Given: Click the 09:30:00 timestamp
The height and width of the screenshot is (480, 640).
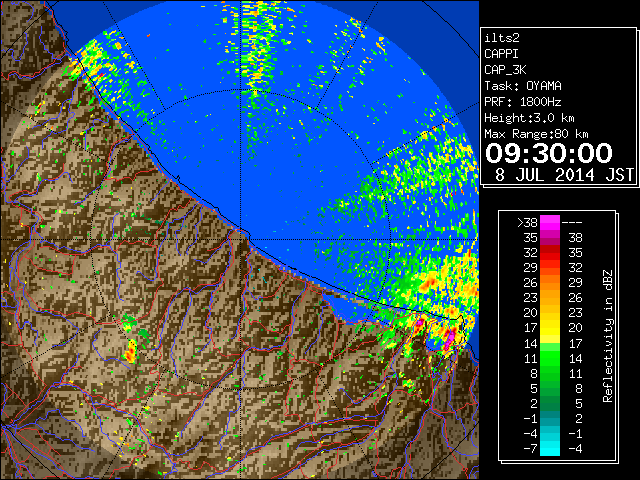Looking at the screenshot, I should pyautogui.click(x=549, y=153).
